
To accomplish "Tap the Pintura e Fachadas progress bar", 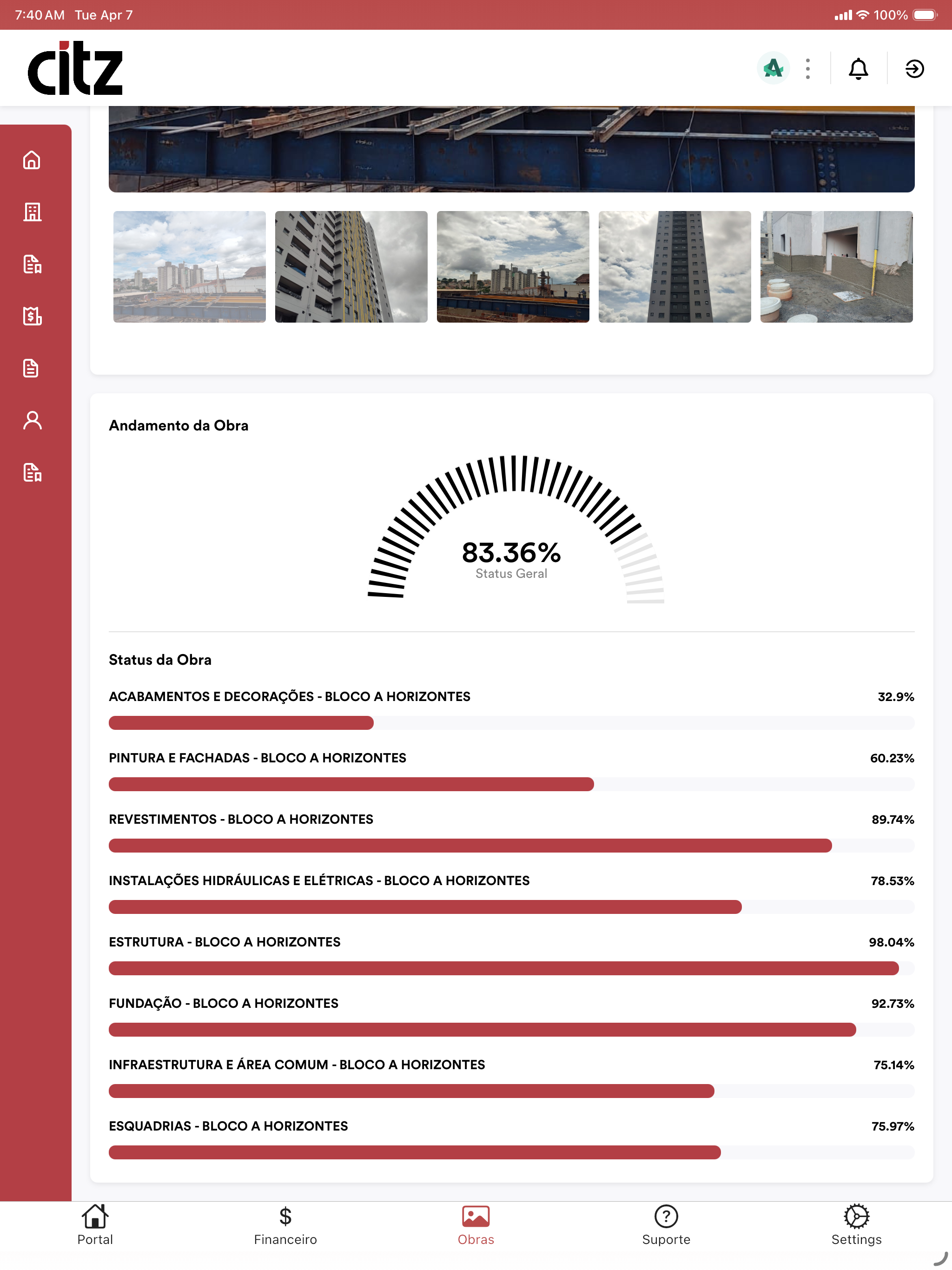I will 512,784.
